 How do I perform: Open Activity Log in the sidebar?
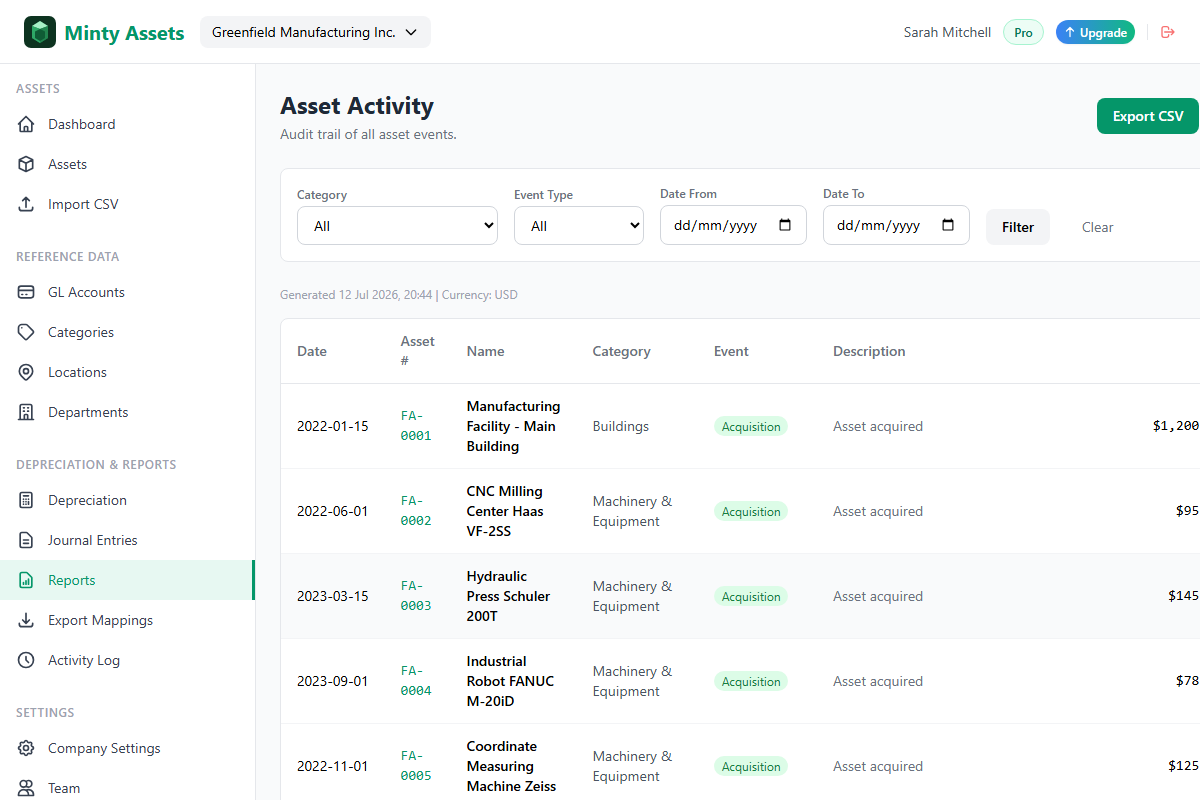[x=128, y=660]
